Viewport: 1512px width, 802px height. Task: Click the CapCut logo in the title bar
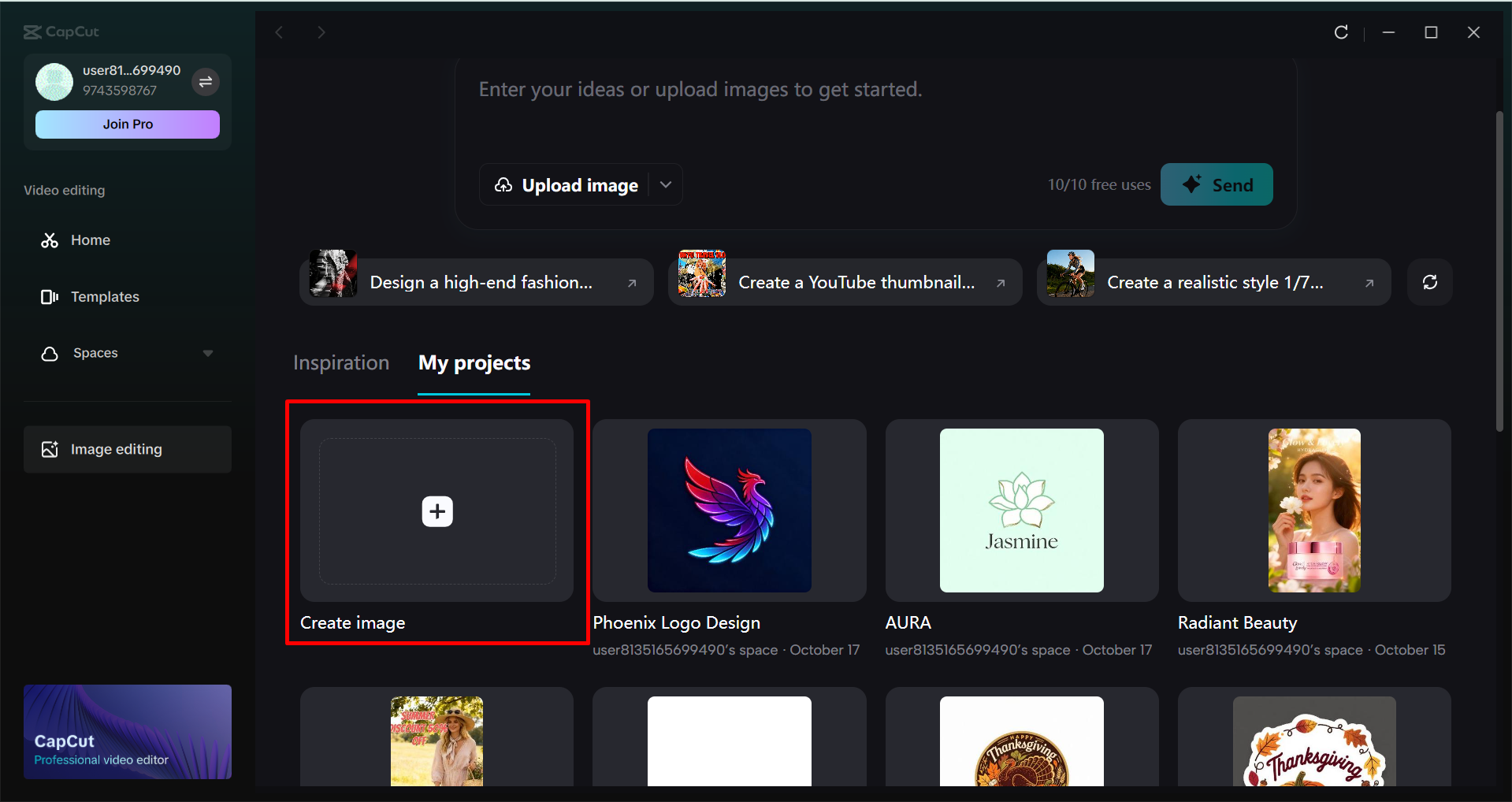[61, 32]
